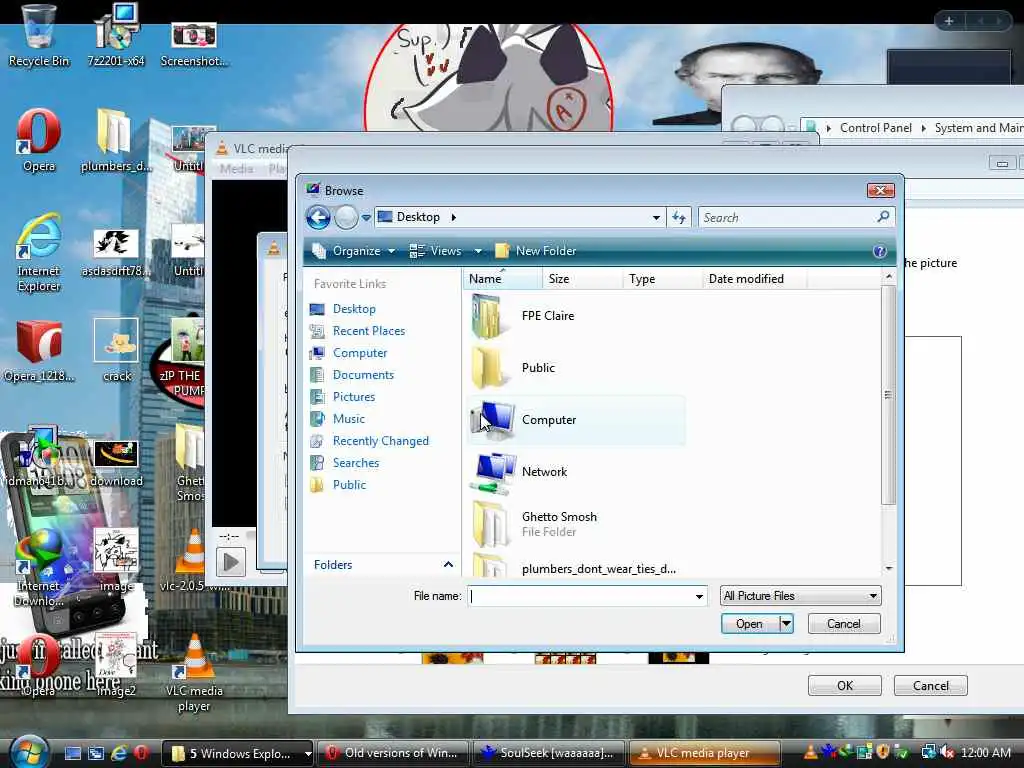This screenshot has width=1024, height=768.
Task: Click the Back arrow in Browse dialog
Action: coord(318,217)
